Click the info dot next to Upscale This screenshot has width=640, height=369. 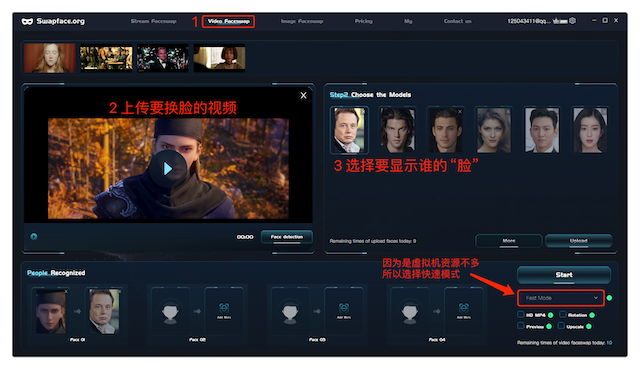(589, 327)
